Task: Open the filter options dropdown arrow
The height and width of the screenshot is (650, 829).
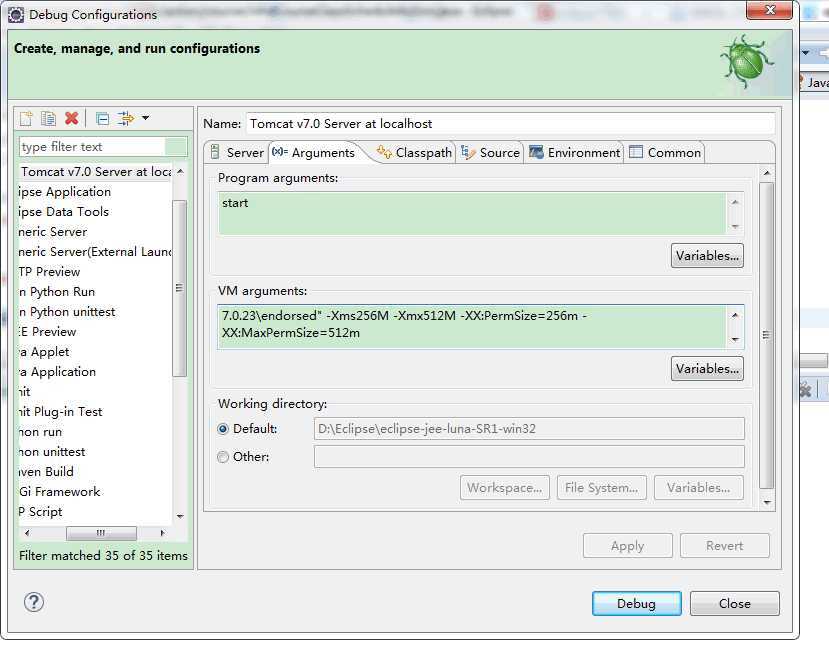Action: [145, 118]
